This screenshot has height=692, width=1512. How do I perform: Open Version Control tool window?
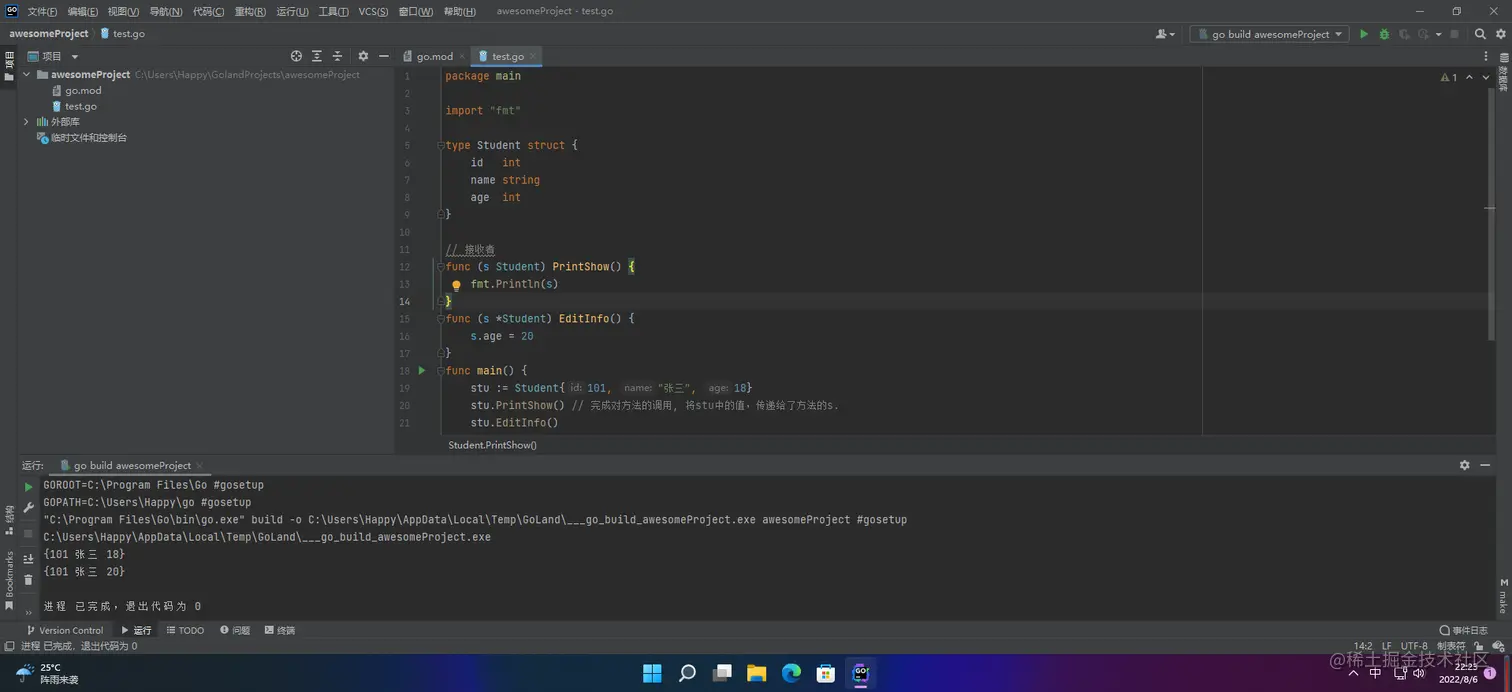[64, 630]
